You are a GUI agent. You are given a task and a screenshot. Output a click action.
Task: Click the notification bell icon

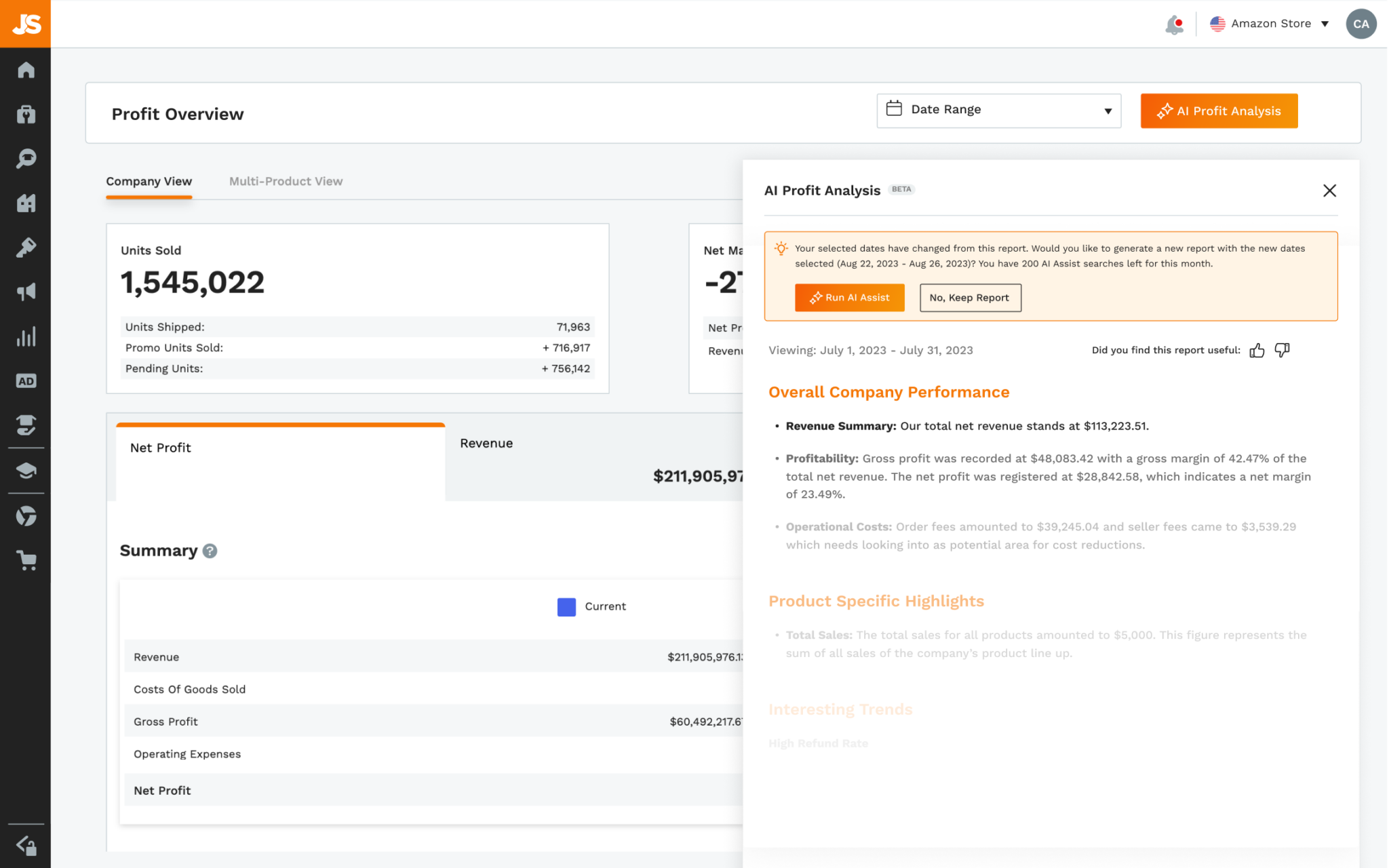1172,23
